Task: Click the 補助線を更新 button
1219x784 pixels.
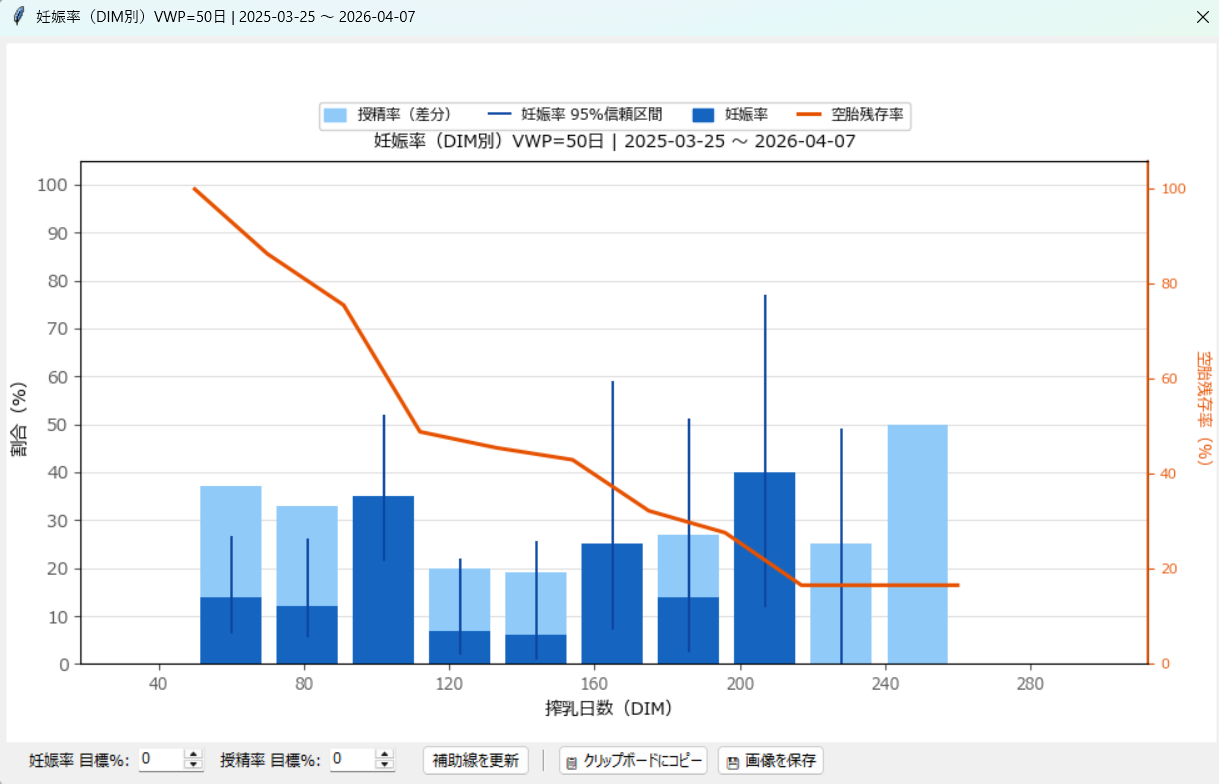Action: pos(476,761)
